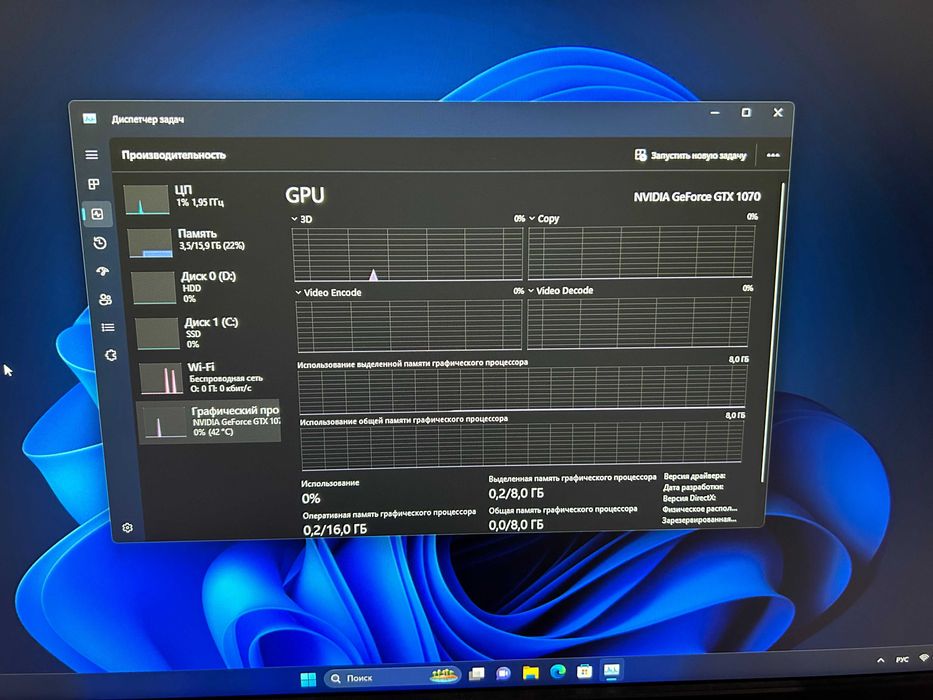The width and height of the screenshot is (933, 700).
Task: Open the Chat app on taskbar
Action: click(503, 673)
